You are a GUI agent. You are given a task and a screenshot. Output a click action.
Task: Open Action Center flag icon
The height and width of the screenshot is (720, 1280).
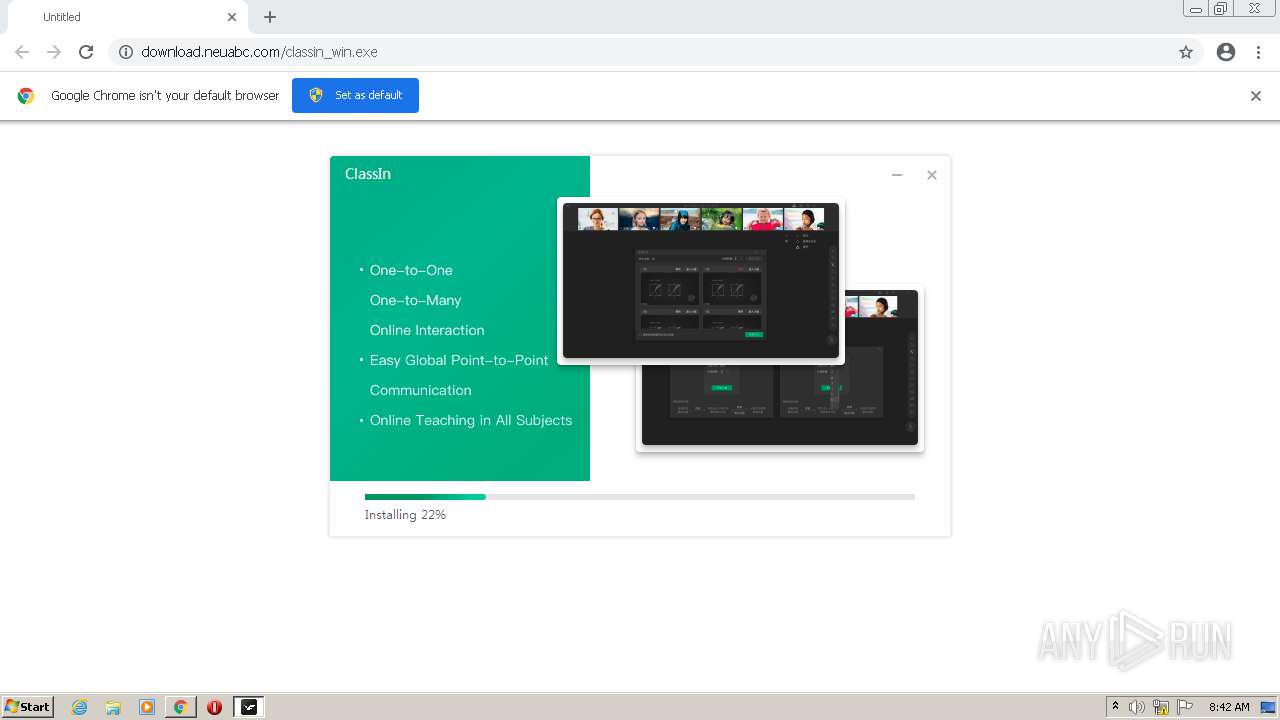coord(1185,707)
